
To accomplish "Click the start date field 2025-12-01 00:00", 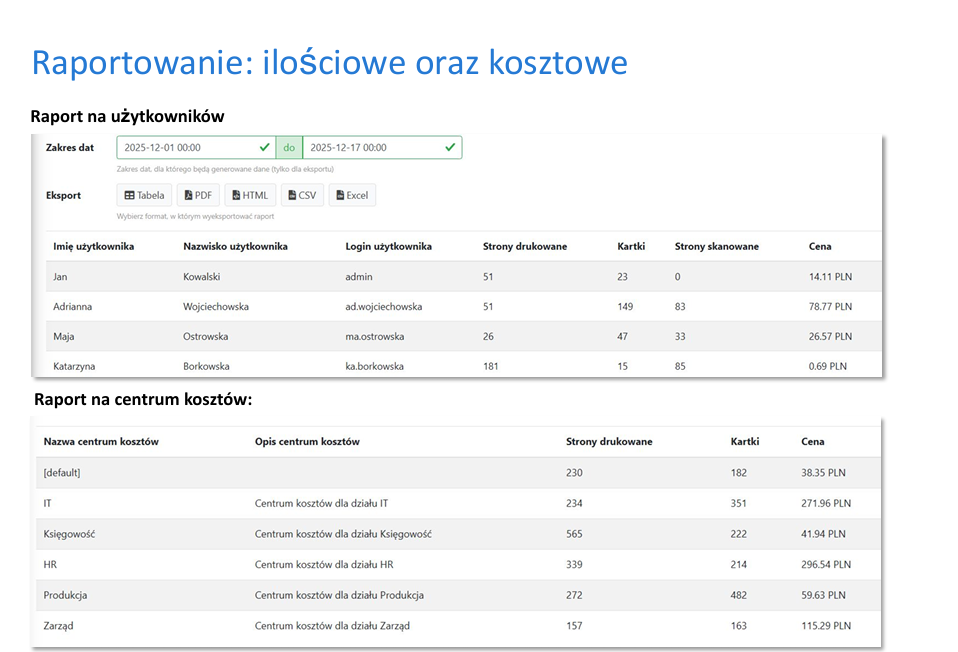I will (x=196, y=147).
